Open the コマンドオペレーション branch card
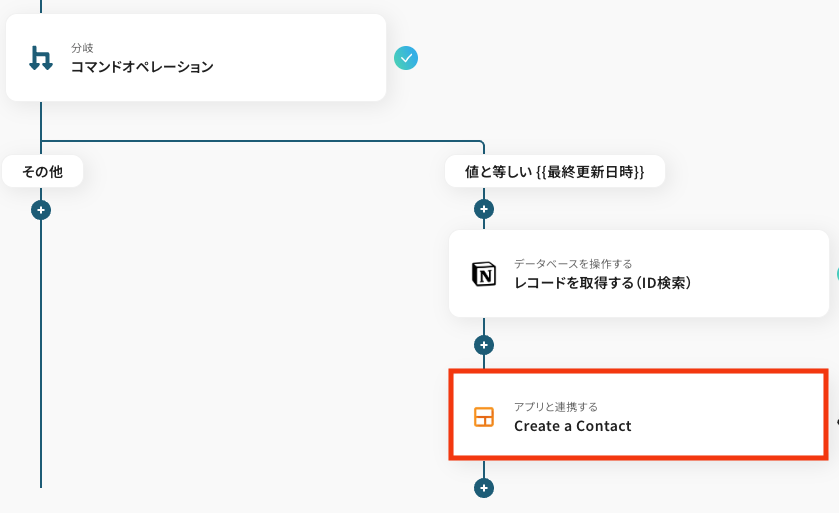Viewport: 839px width, 513px height. [196, 58]
